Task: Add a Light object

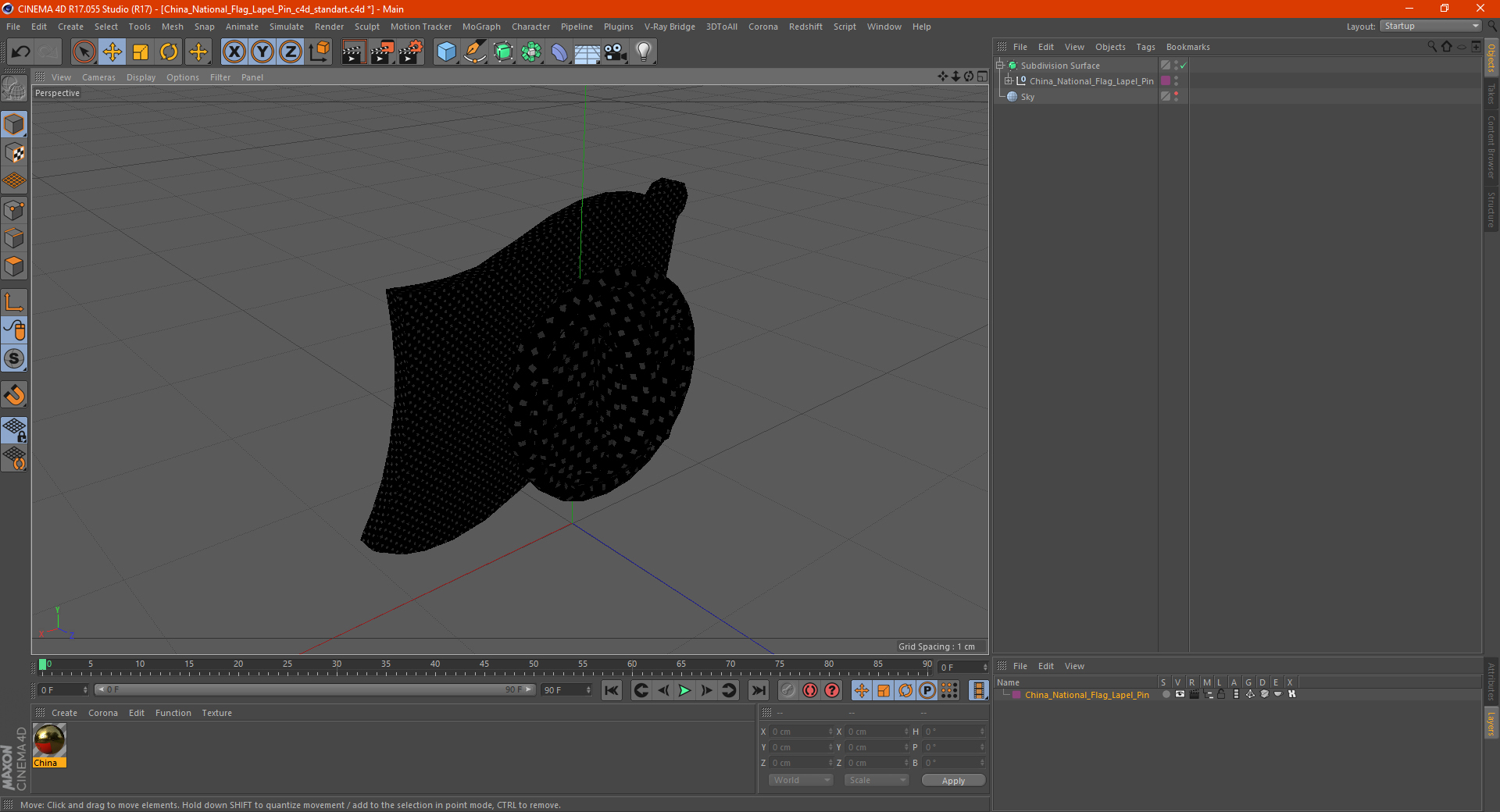Action: click(x=644, y=52)
